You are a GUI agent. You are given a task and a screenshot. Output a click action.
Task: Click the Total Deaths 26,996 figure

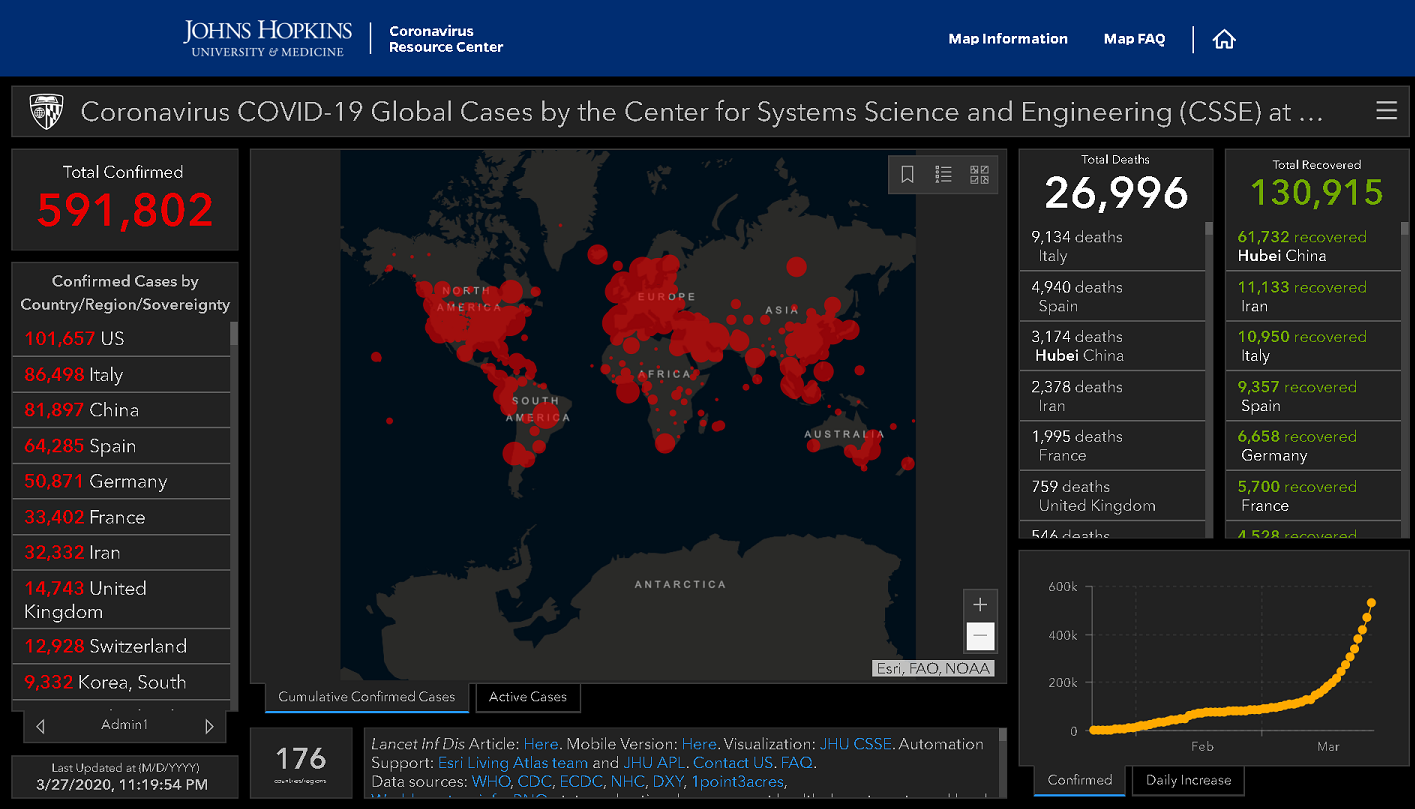click(x=1116, y=192)
